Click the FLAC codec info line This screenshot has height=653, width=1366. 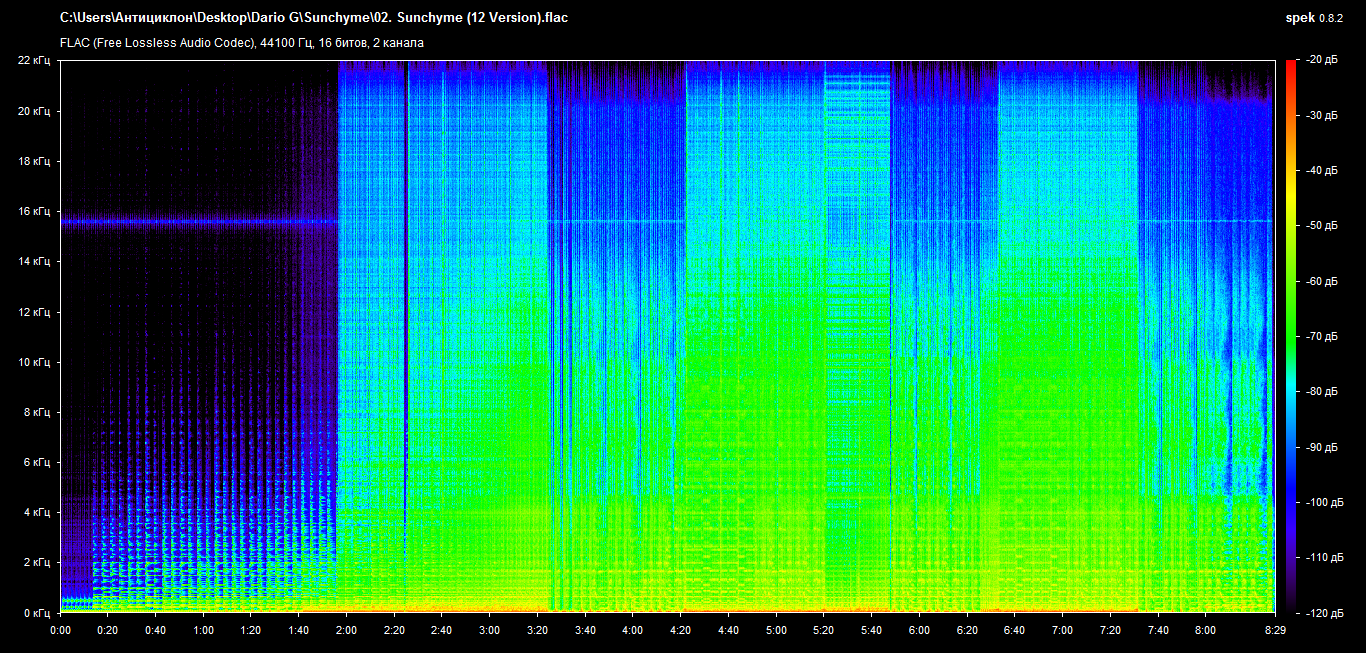pyautogui.click(x=242, y=43)
